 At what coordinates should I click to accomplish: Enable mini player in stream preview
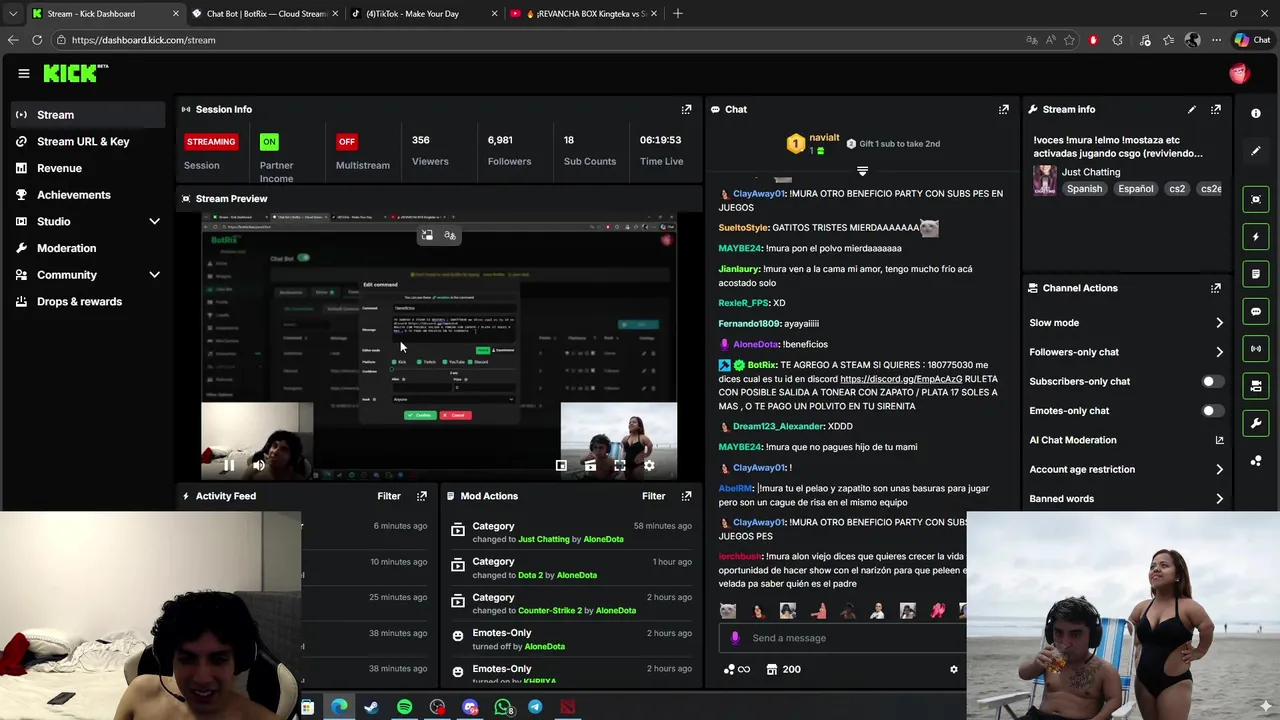[x=561, y=465]
